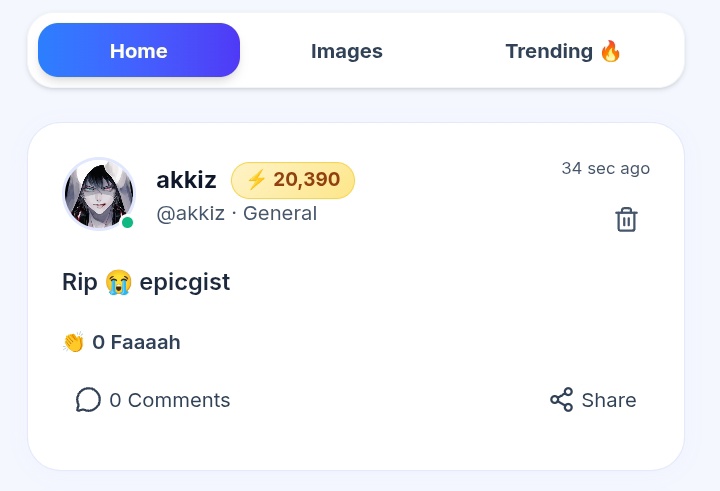Image resolution: width=720 pixels, height=491 pixels.
Task: Click the 20,390 points badge
Action: (x=293, y=180)
